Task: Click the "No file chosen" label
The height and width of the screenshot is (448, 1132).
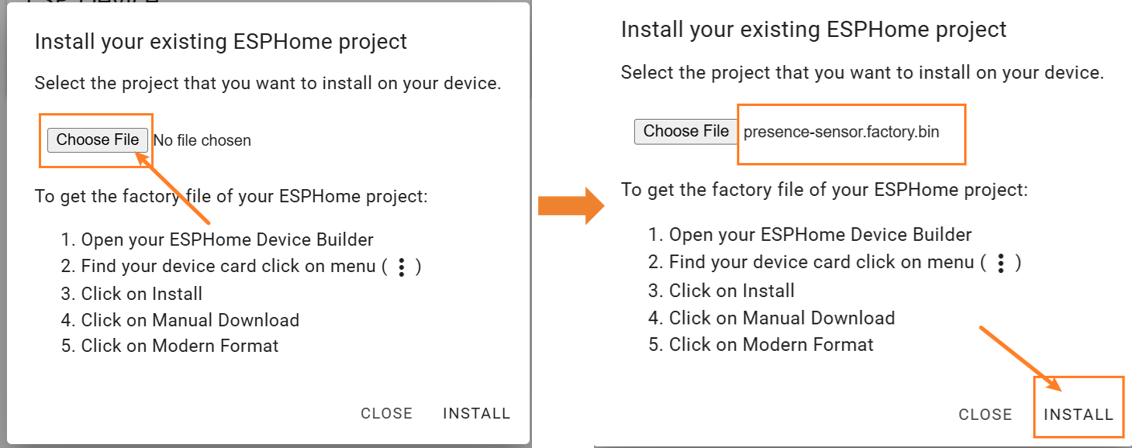Action: [x=202, y=141]
